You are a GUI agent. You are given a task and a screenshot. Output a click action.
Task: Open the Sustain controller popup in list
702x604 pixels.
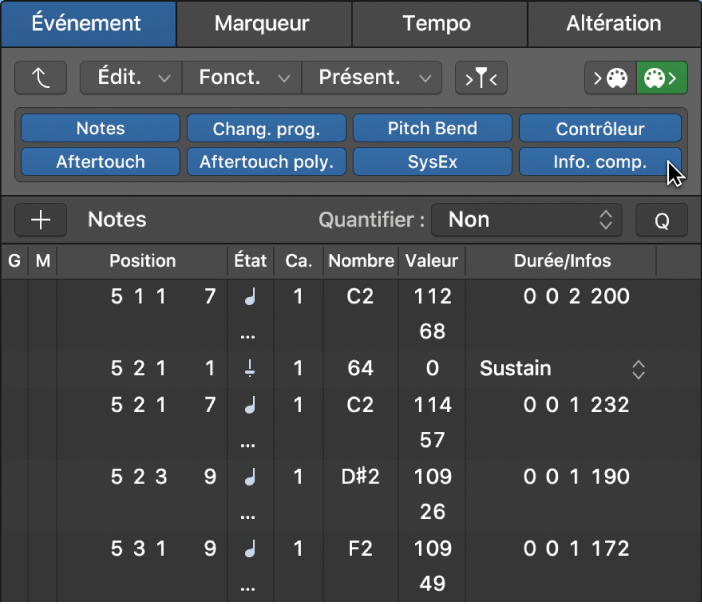[562, 369]
